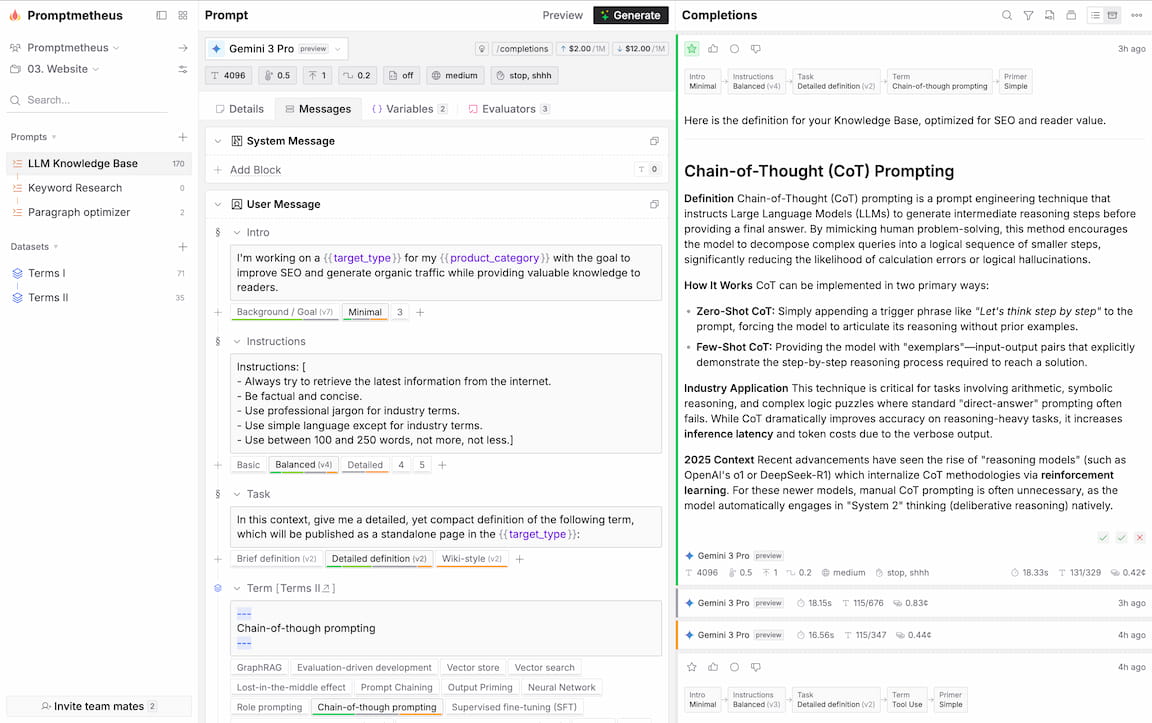Click the thumbs down icon on top completion
Image resolution: width=1152 pixels, height=723 pixels.
[755, 49]
